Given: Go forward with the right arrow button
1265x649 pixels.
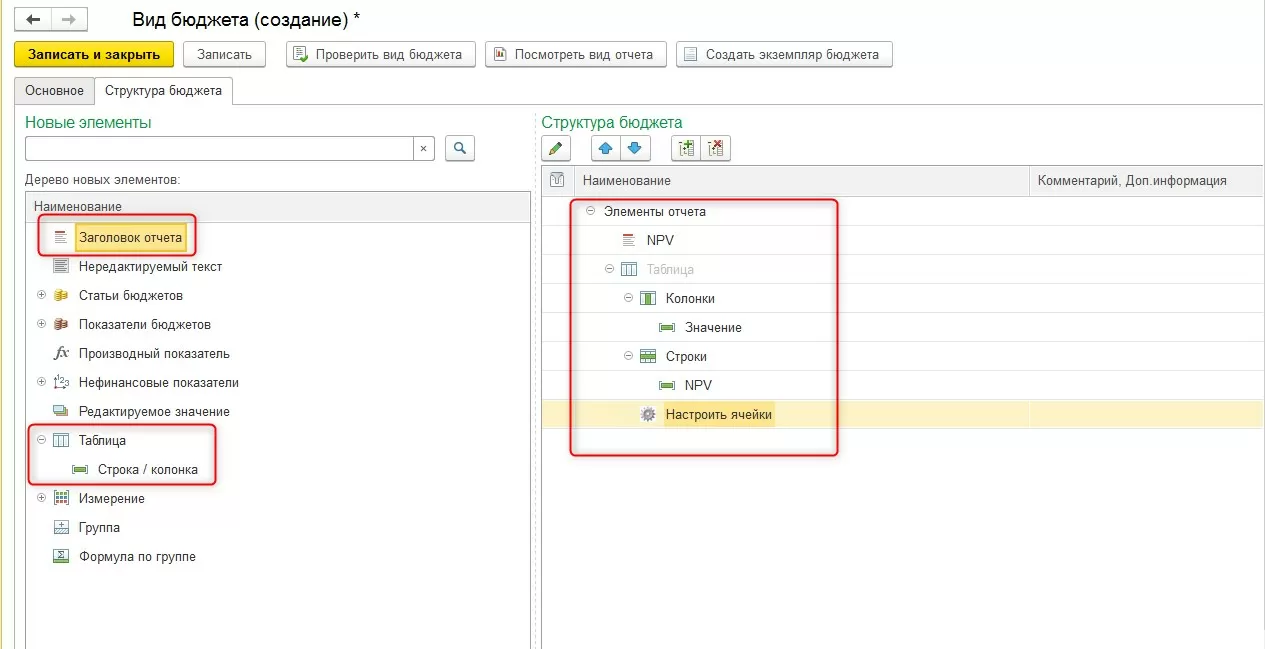Looking at the screenshot, I should (68, 18).
